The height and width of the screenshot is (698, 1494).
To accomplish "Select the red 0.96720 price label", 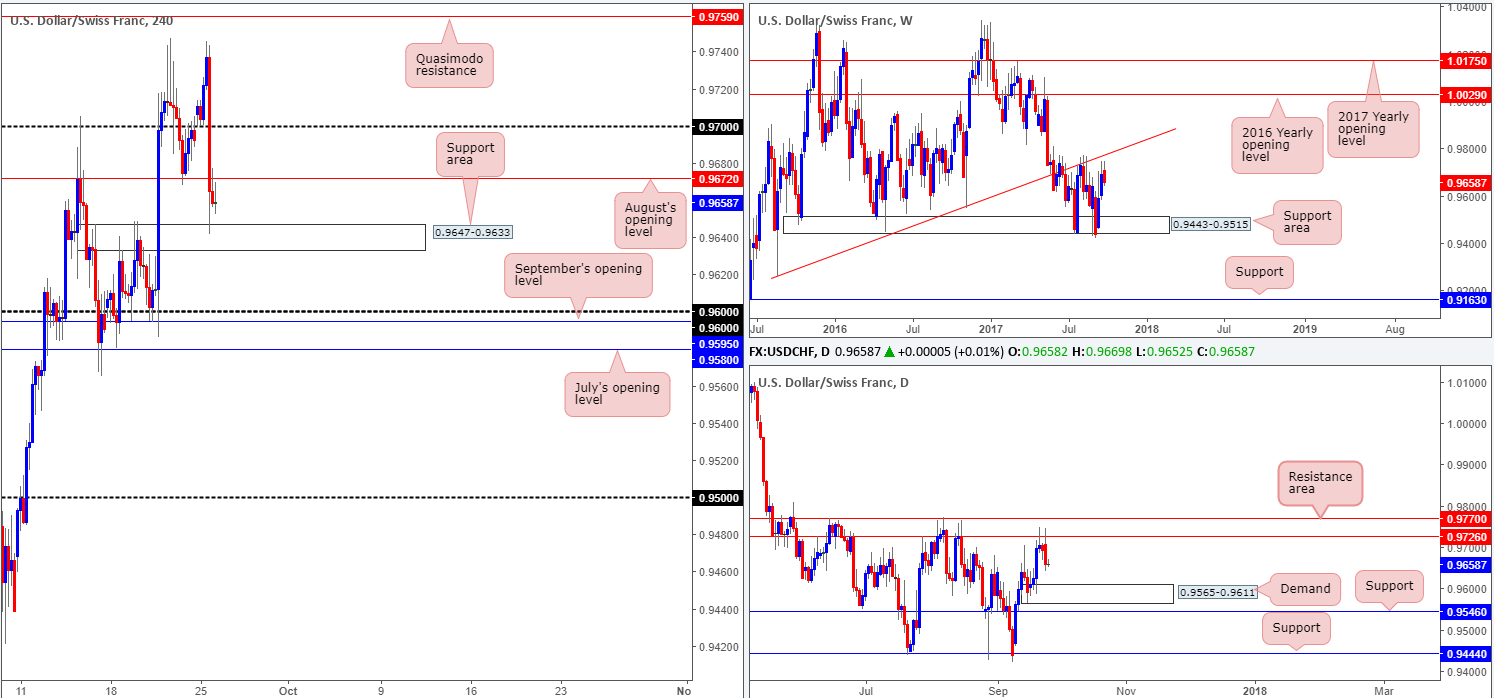I will coord(716,179).
